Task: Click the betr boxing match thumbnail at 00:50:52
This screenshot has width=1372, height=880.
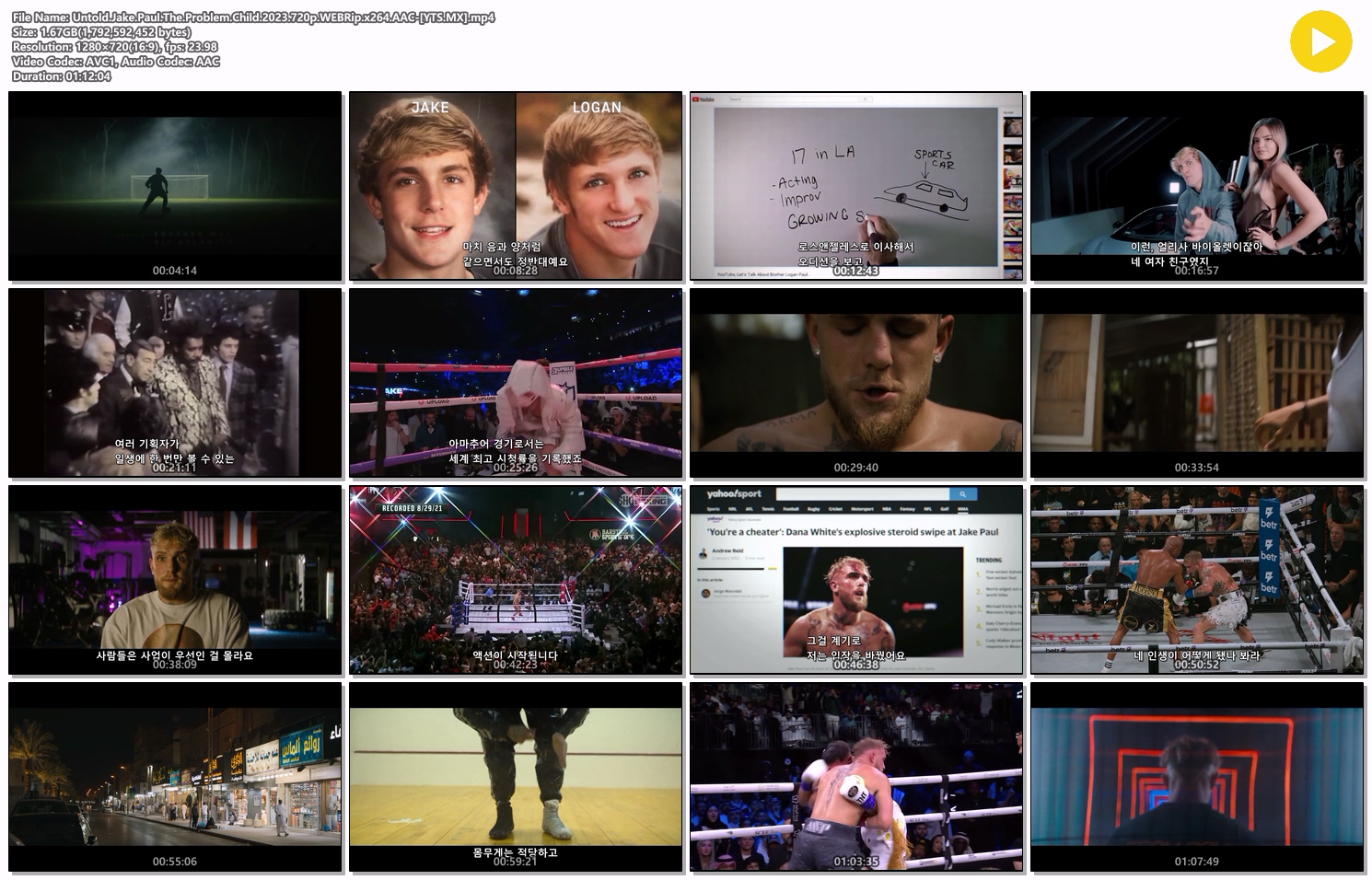Action: pos(1197,580)
